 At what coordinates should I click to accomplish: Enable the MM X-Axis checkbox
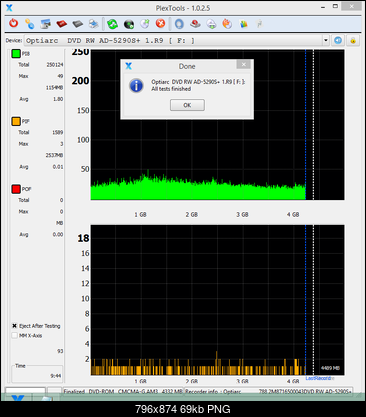click(15, 335)
